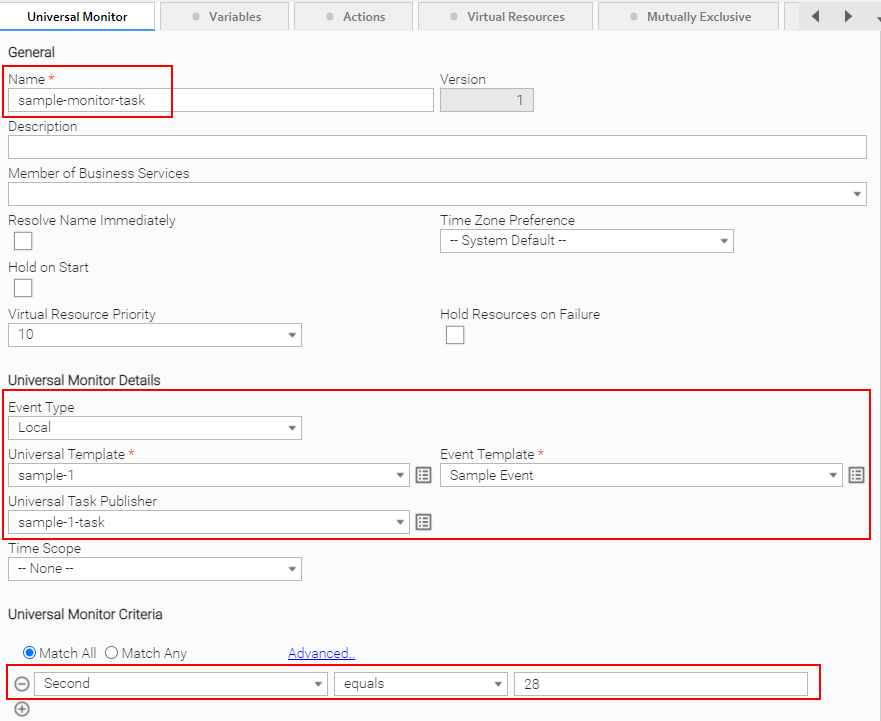This screenshot has width=881, height=721.
Task: Add a new monitor criteria row
Action: (x=22, y=709)
